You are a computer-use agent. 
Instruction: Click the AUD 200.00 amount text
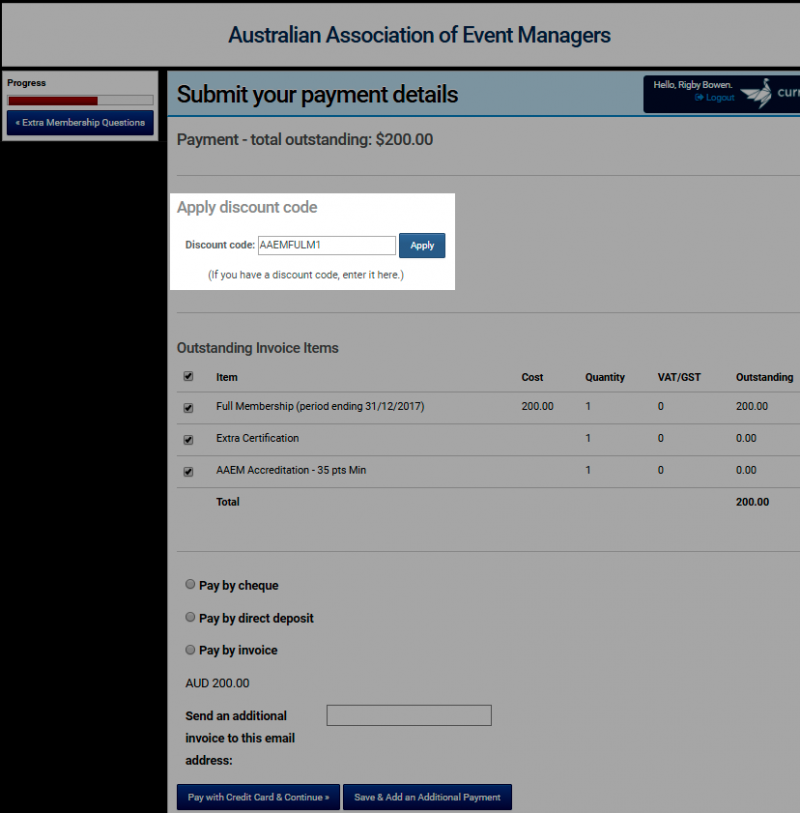(217, 683)
